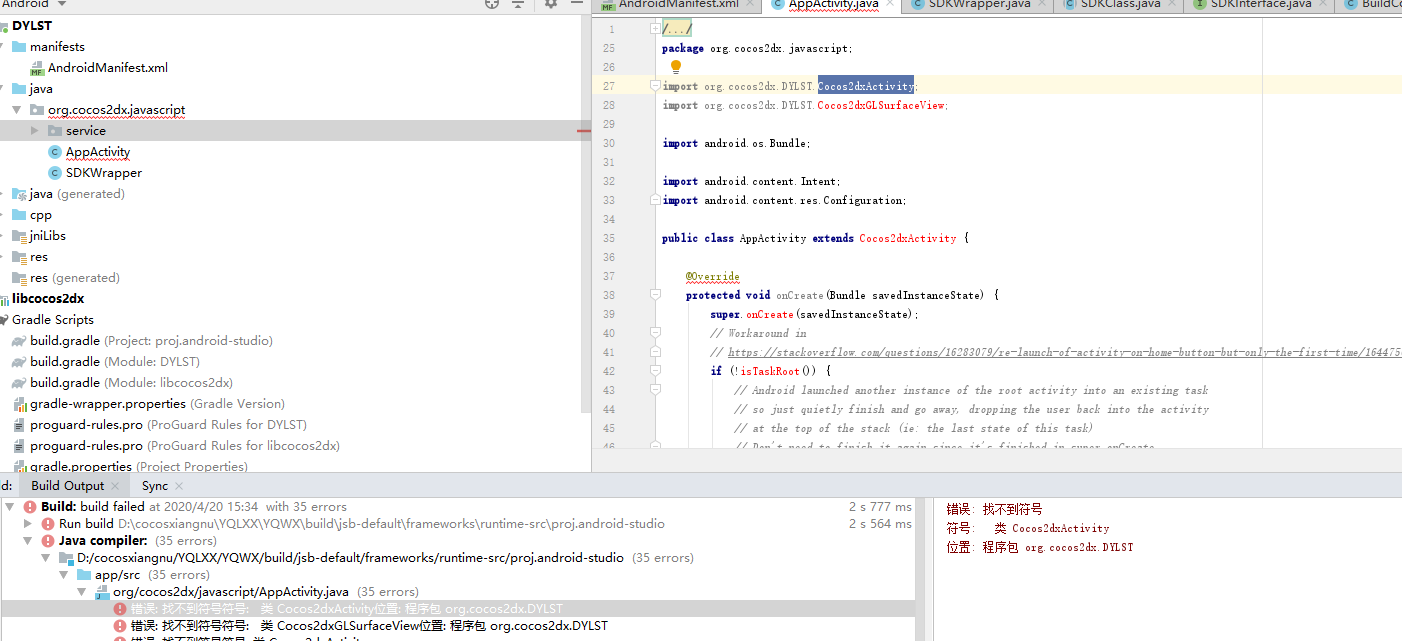Hide the project panel with the minimize icon
1402x641 pixels.
[x=576, y=4]
